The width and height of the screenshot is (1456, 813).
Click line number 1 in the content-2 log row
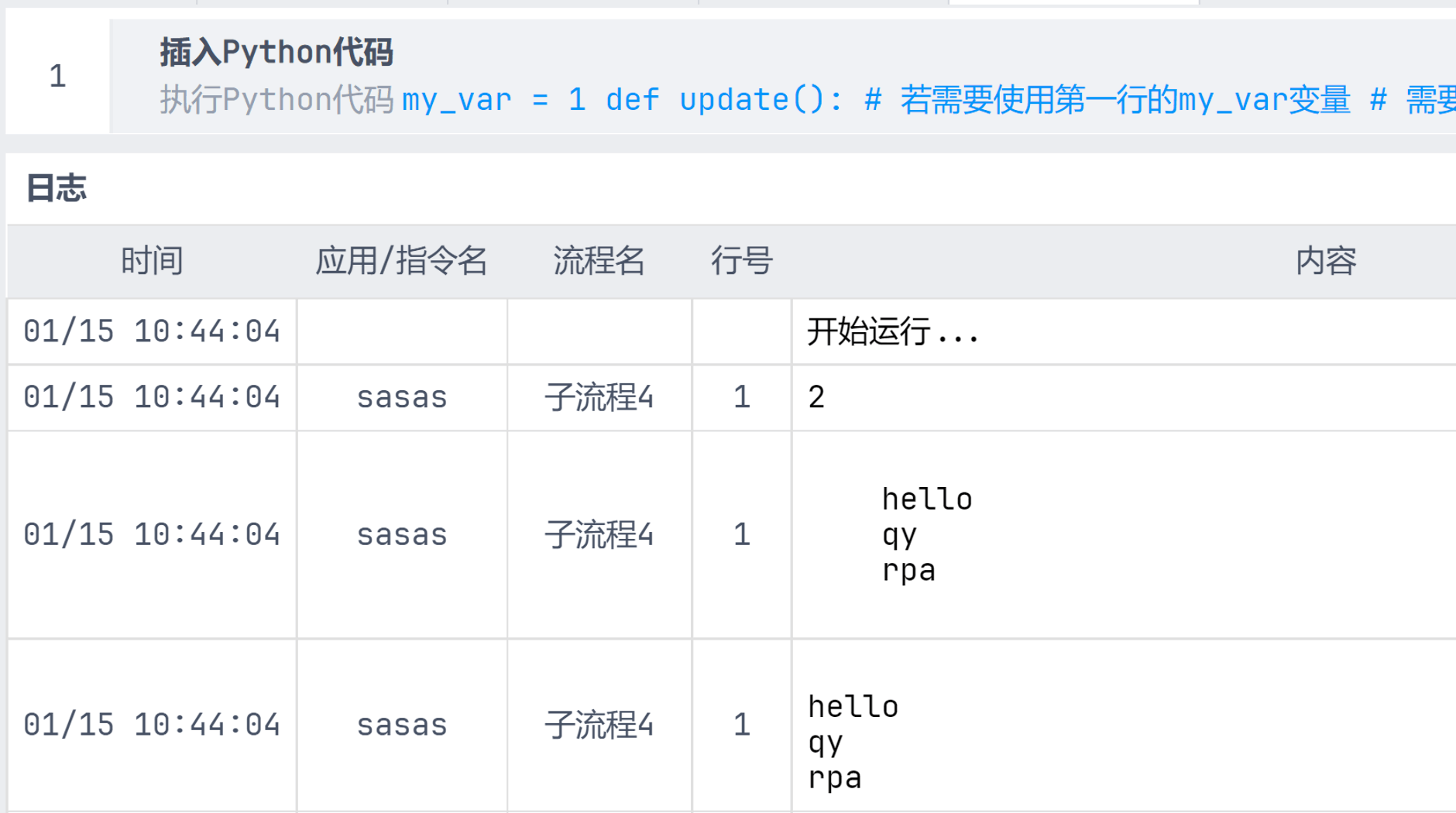tap(741, 397)
